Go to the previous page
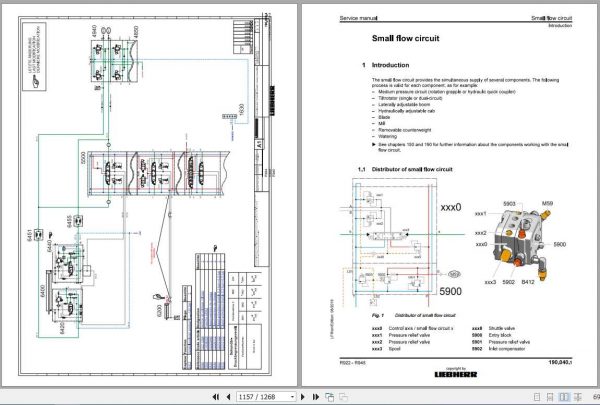 click(228, 397)
